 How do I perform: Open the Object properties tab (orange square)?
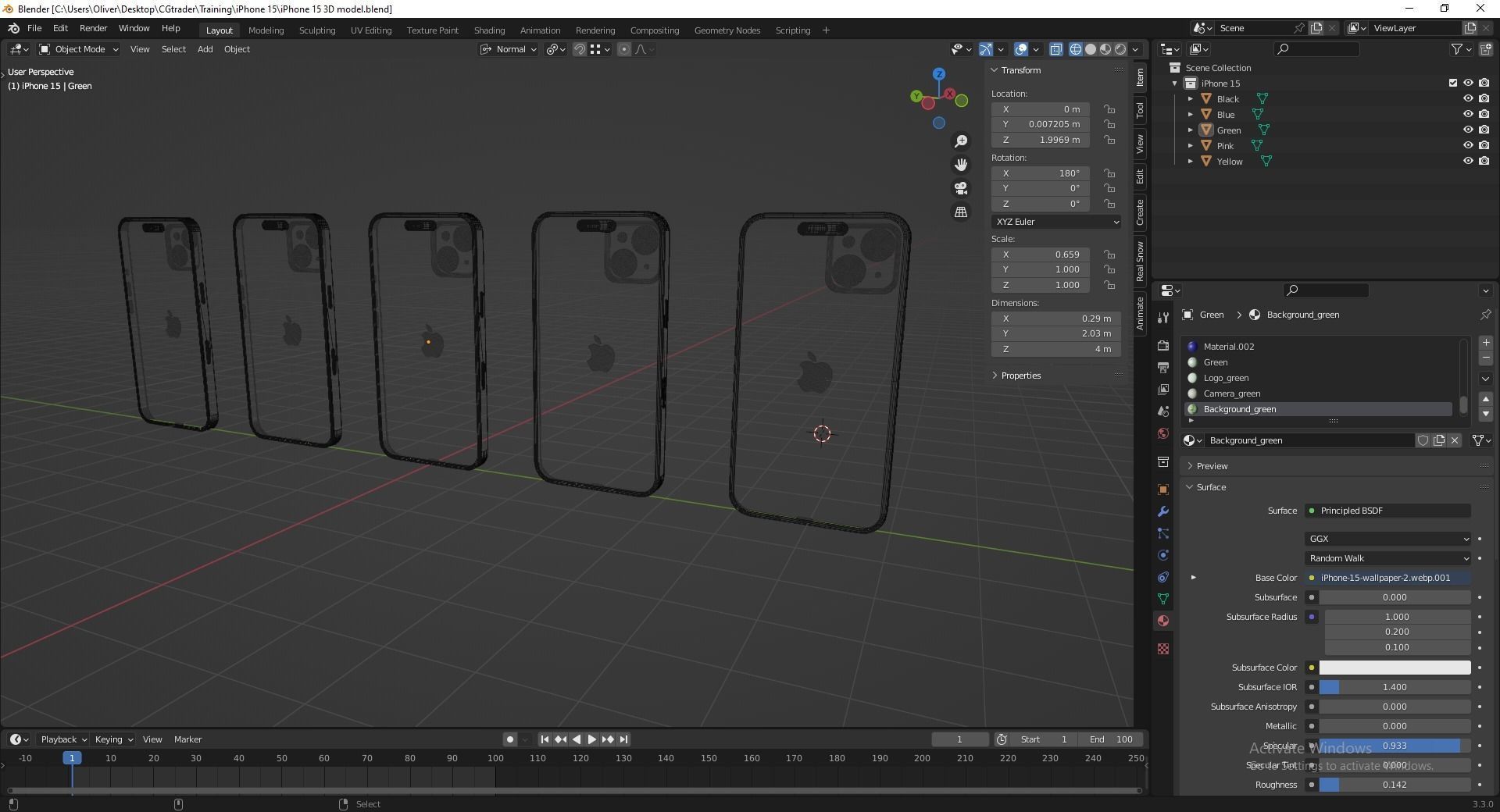click(1163, 490)
